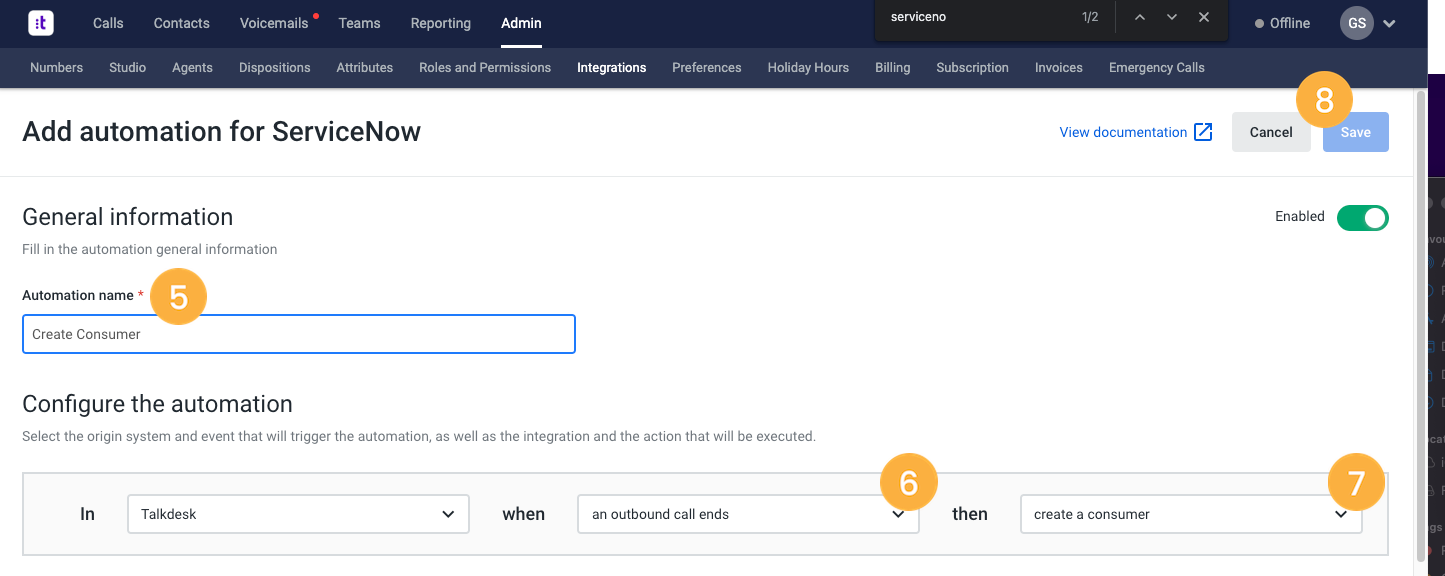Jump to previous search result with up arrow
Screen dimensions: 1445x576
point(1140,17)
